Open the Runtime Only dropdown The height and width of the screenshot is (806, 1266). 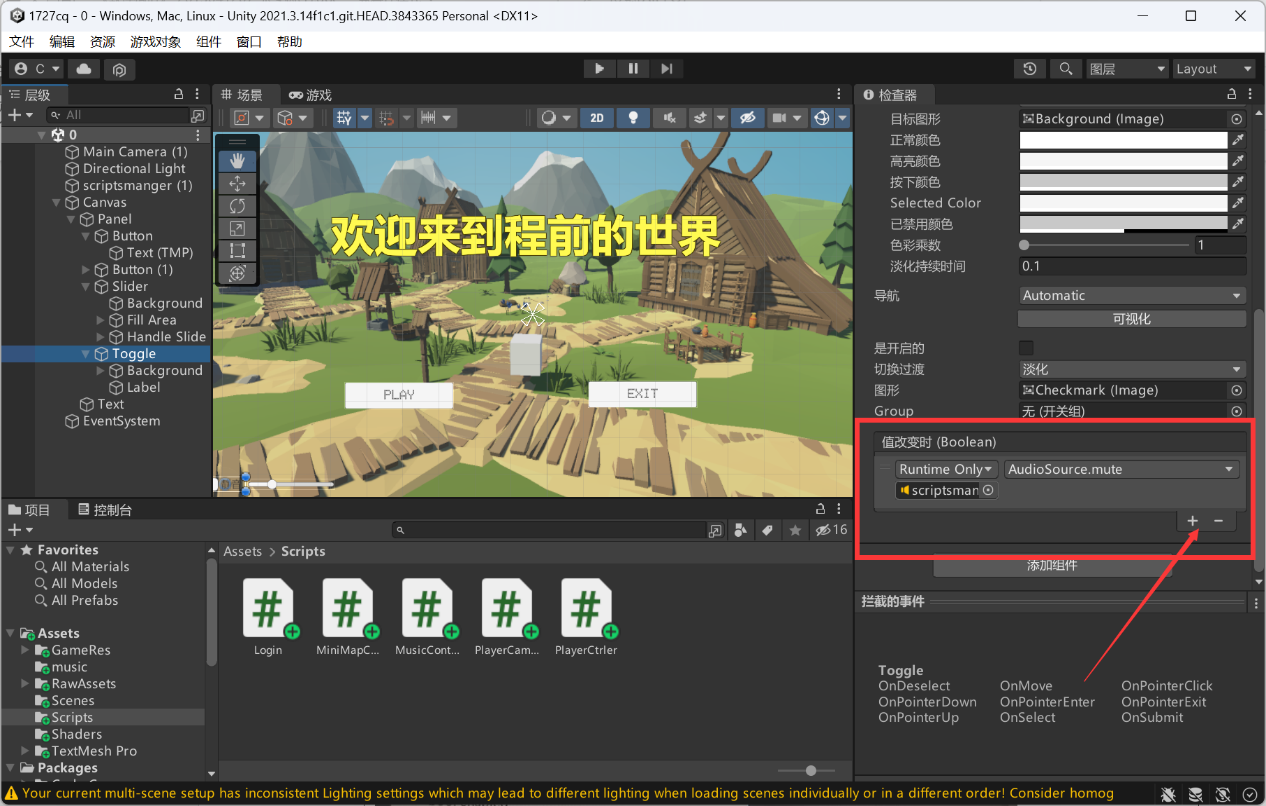click(x=944, y=468)
